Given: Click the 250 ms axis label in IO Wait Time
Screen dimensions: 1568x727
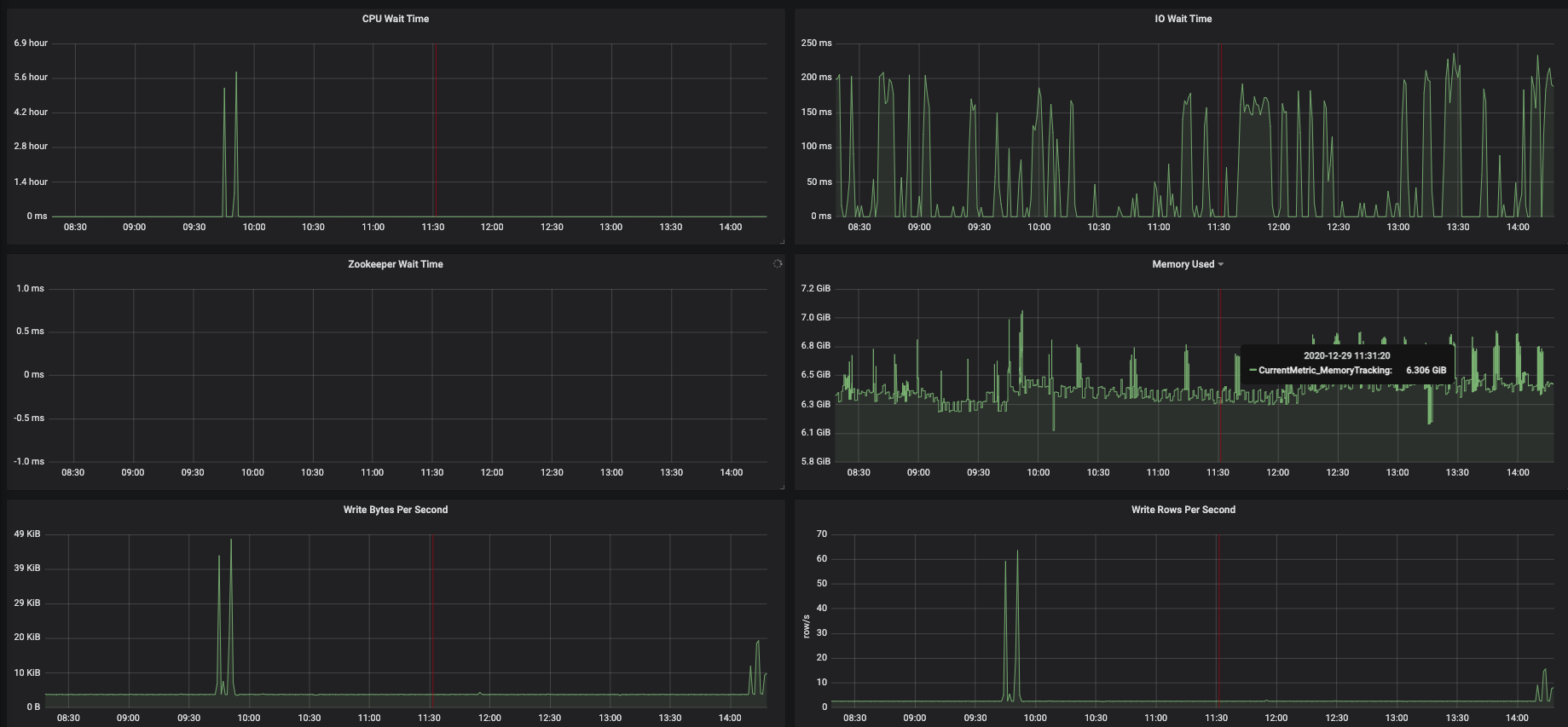Looking at the screenshot, I should pyautogui.click(x=816, y=43).
